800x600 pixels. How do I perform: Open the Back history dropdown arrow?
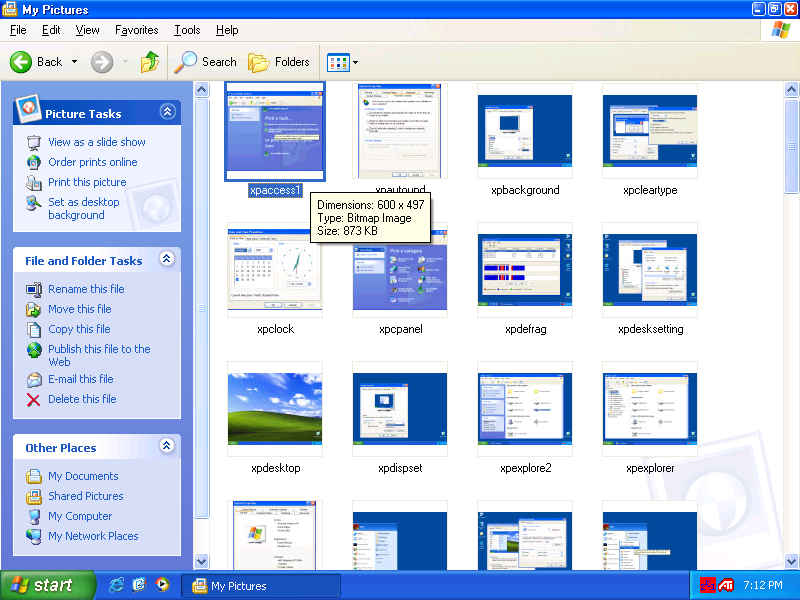click(x=74, y=62)
